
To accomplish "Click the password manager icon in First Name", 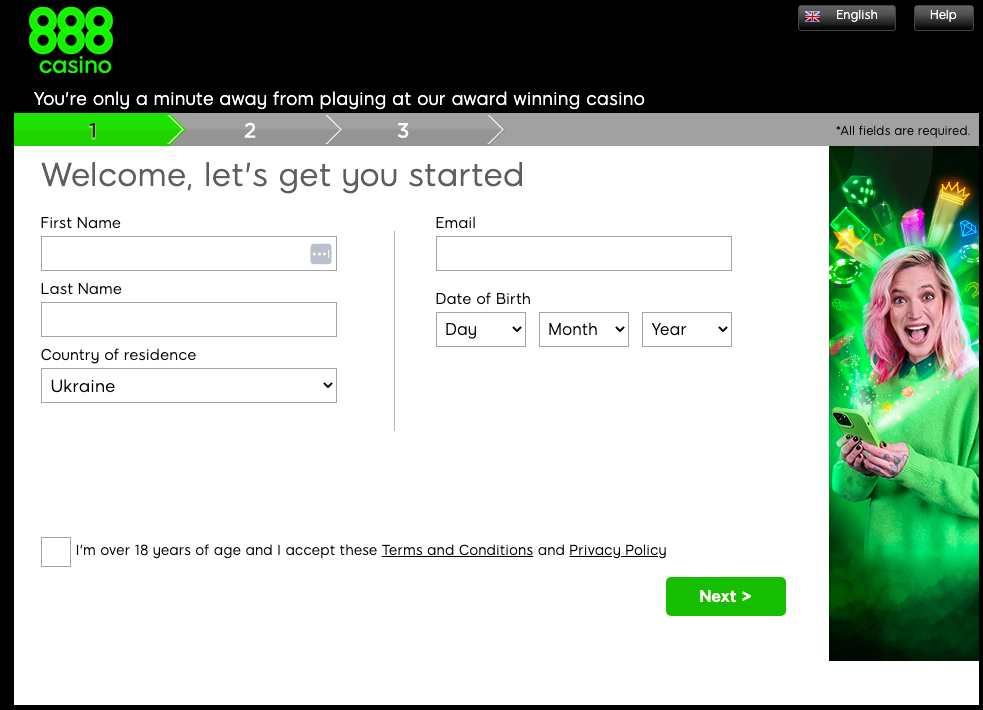I will (321, 254).
